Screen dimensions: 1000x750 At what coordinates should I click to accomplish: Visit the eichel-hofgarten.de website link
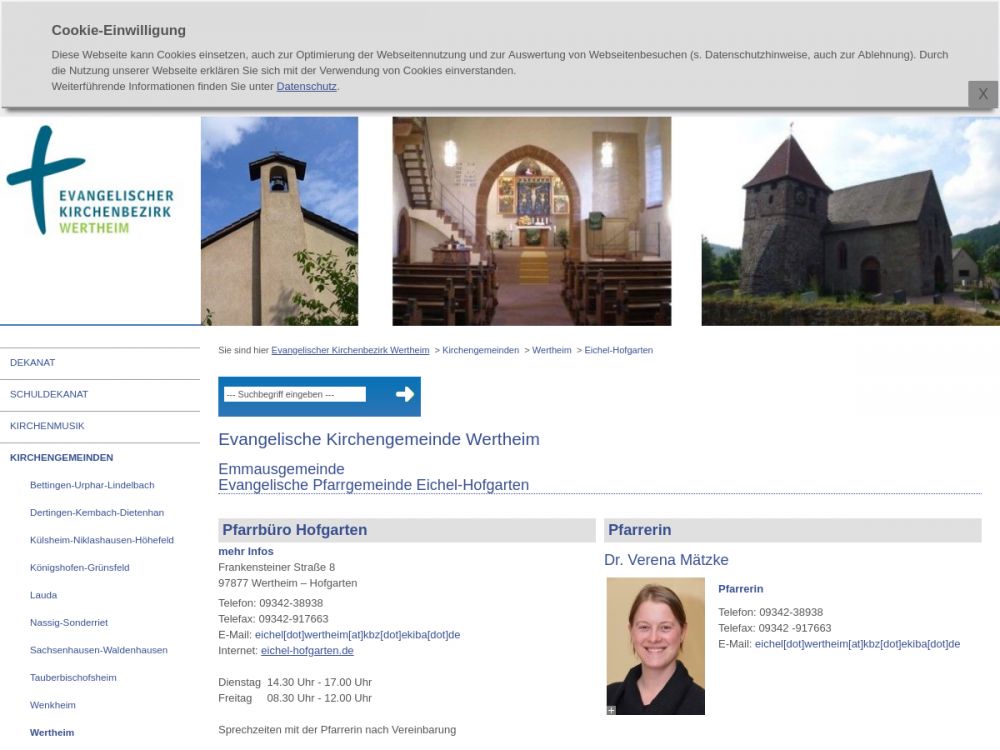point(307,651)
